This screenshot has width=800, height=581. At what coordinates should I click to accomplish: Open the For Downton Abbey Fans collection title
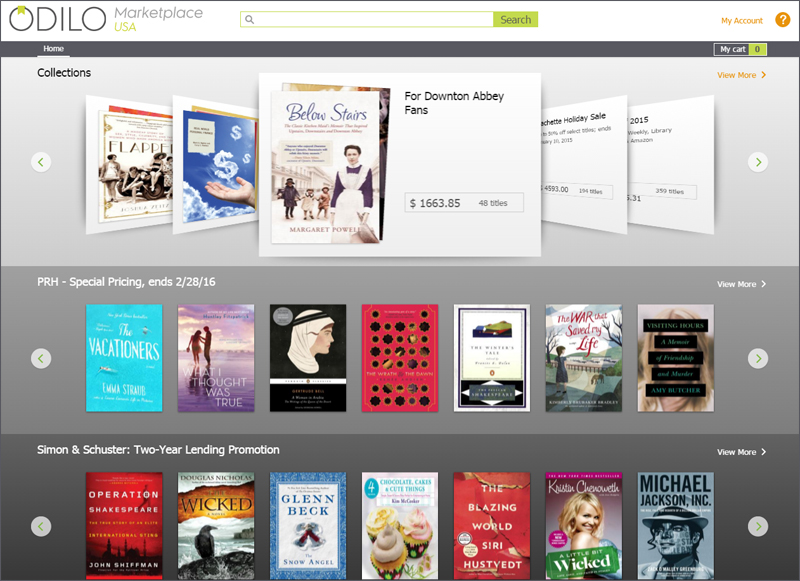click(454, 103)
